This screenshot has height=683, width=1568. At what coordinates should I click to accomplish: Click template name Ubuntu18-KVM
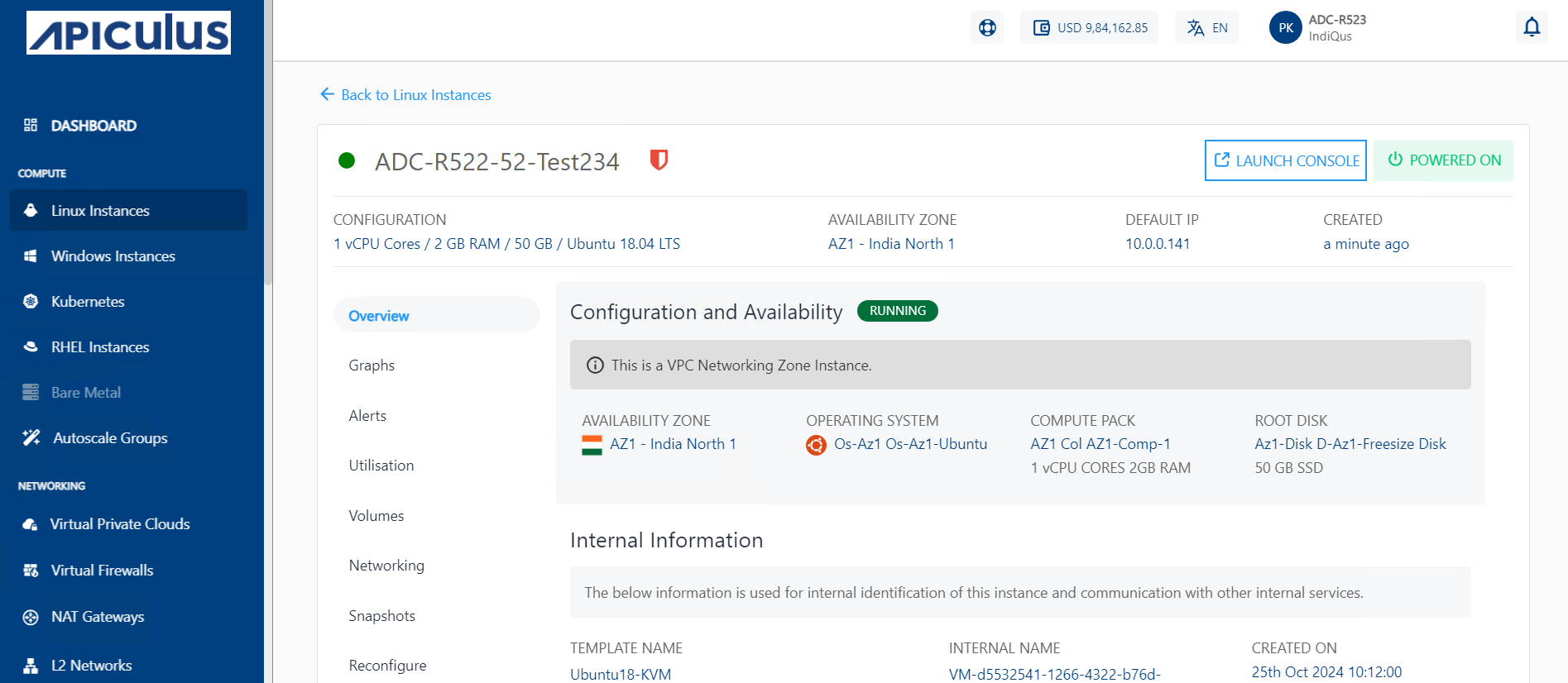pos(621,674)
